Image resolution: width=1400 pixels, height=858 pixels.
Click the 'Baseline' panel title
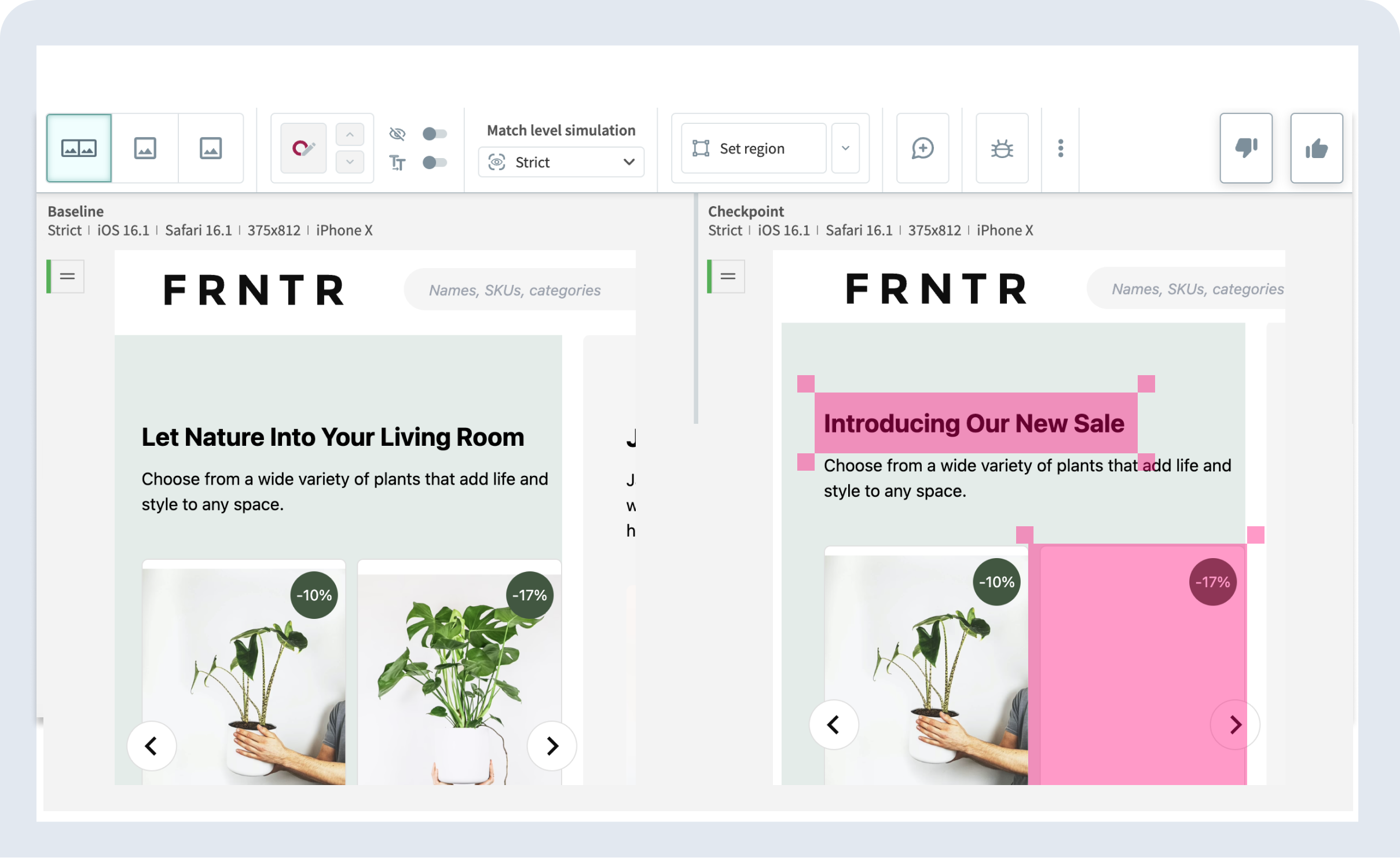(76, 211)
